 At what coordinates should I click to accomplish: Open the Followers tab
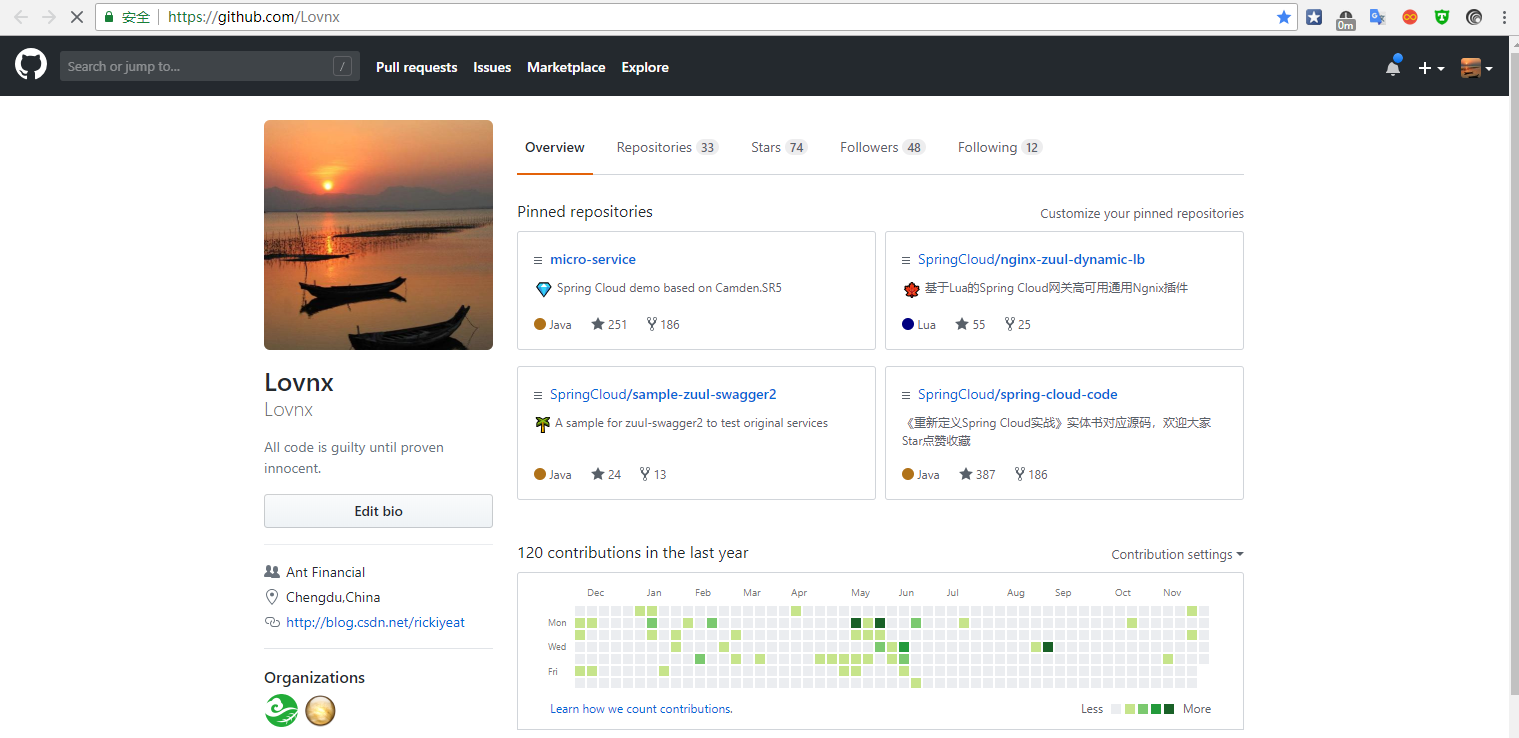(x=882, y=147)
